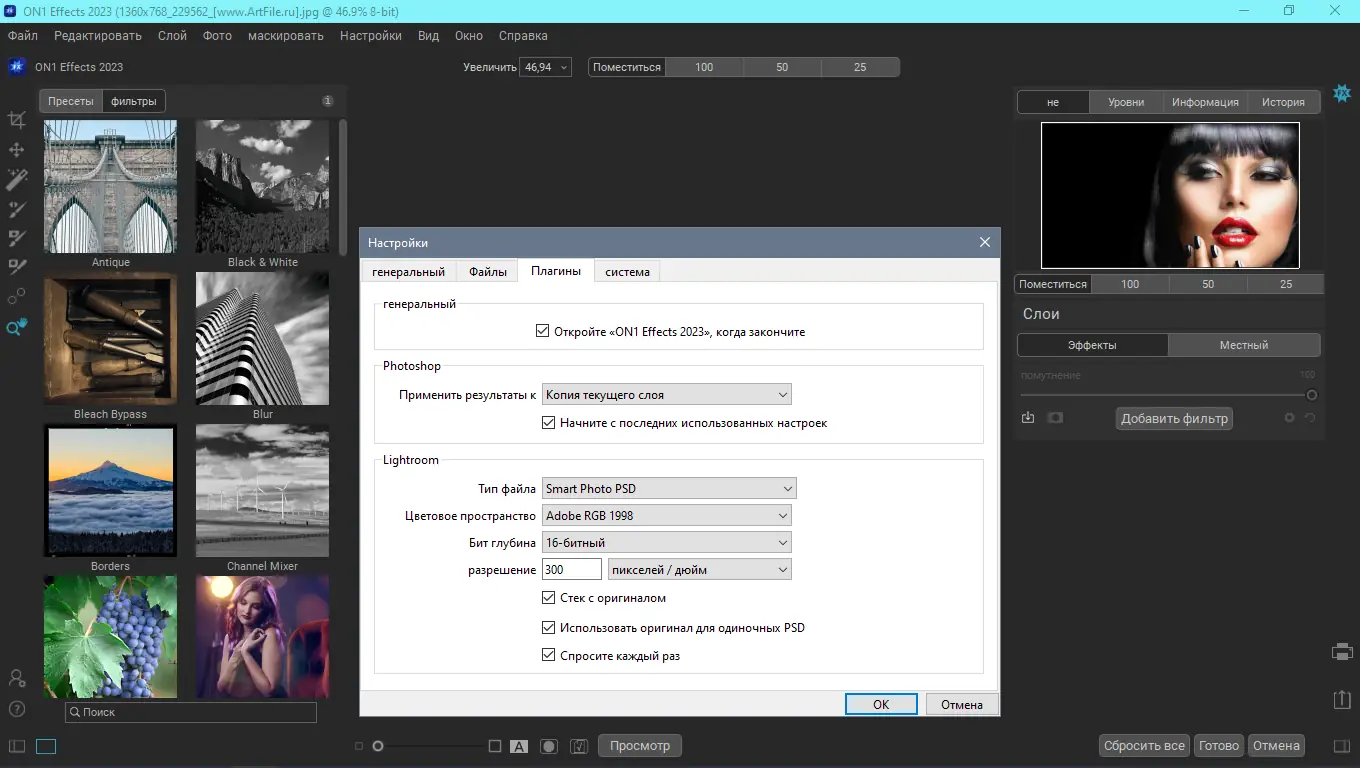
Task: Select the Move/Transform tool
Action: pos(17,150)
